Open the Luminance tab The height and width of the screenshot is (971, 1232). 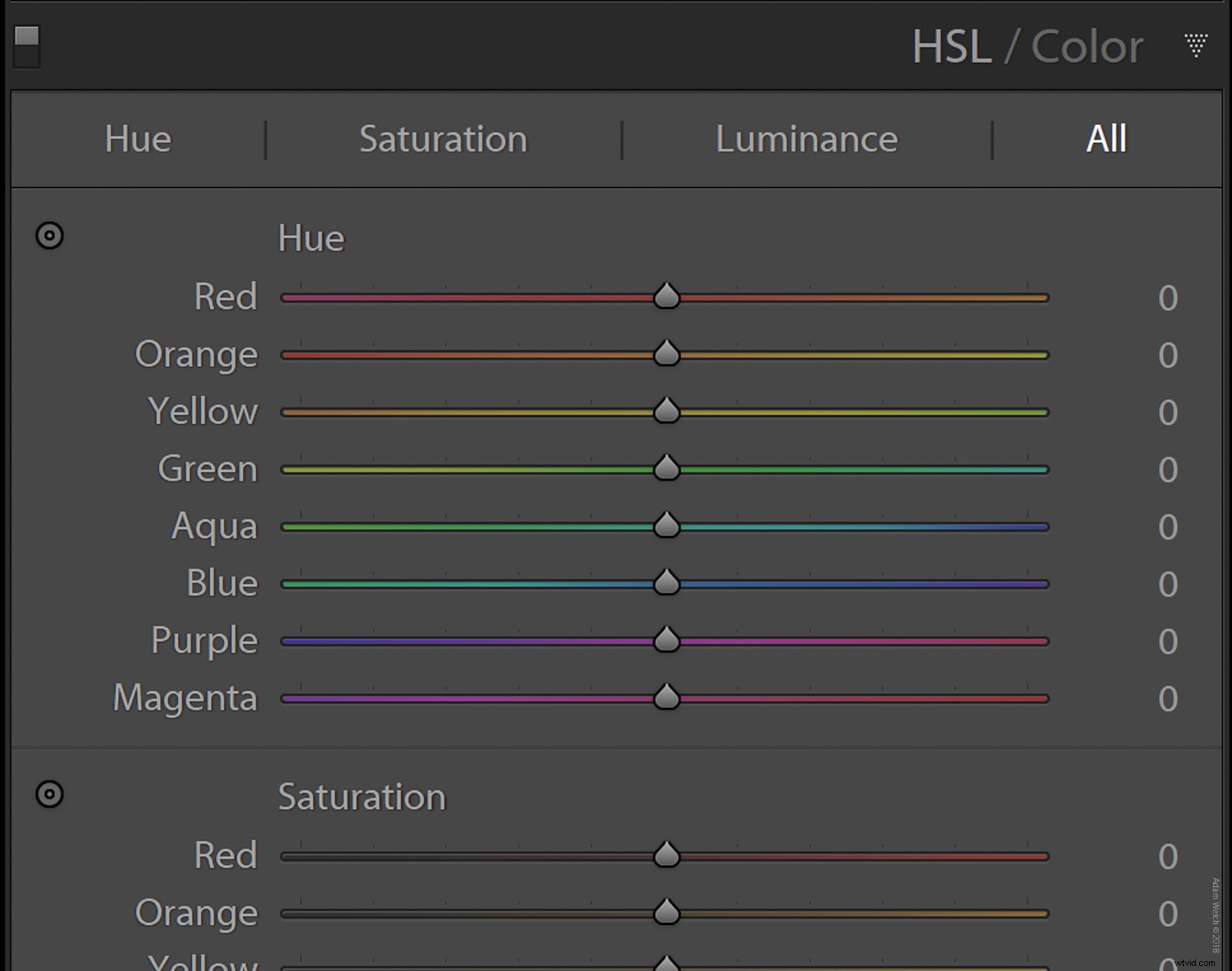click(807, 139)
